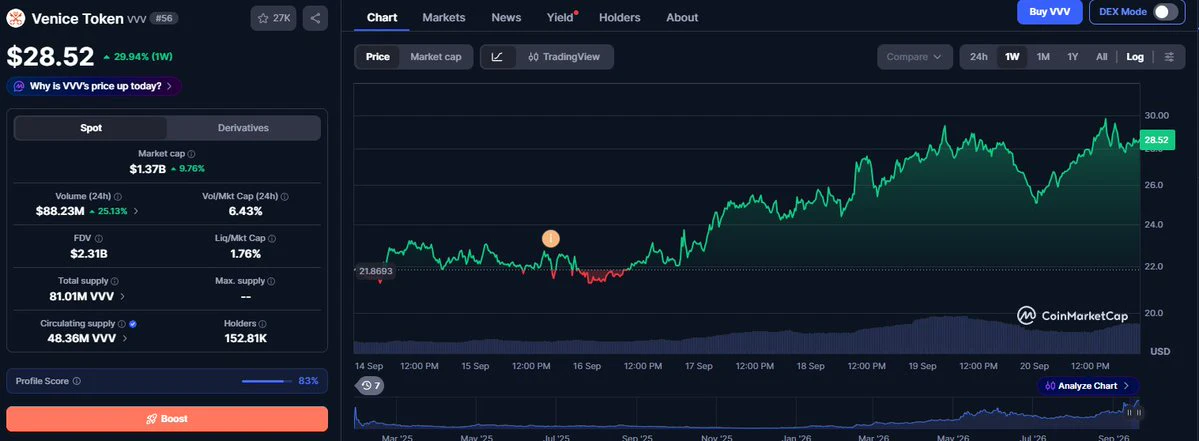The image size is (1199, 441).
Task: Click info icon beside Total supply
Action: click(115, 281)
